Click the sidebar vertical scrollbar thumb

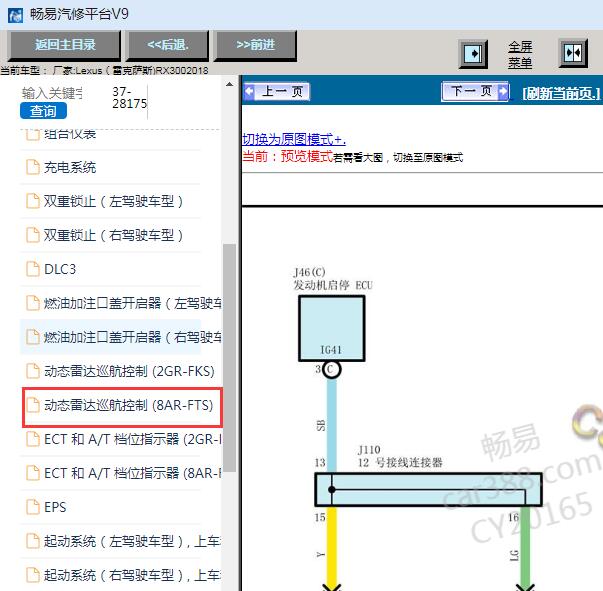click(x=230, y=358)
